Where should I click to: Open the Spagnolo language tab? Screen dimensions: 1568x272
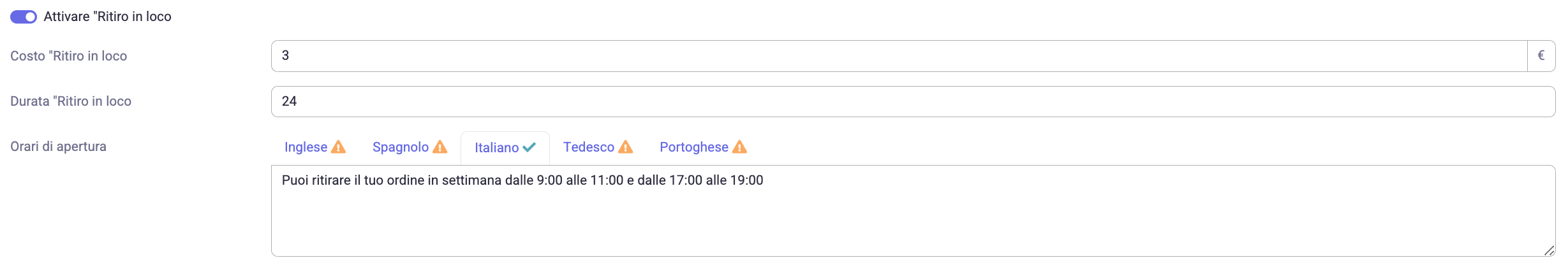(410, 147)
